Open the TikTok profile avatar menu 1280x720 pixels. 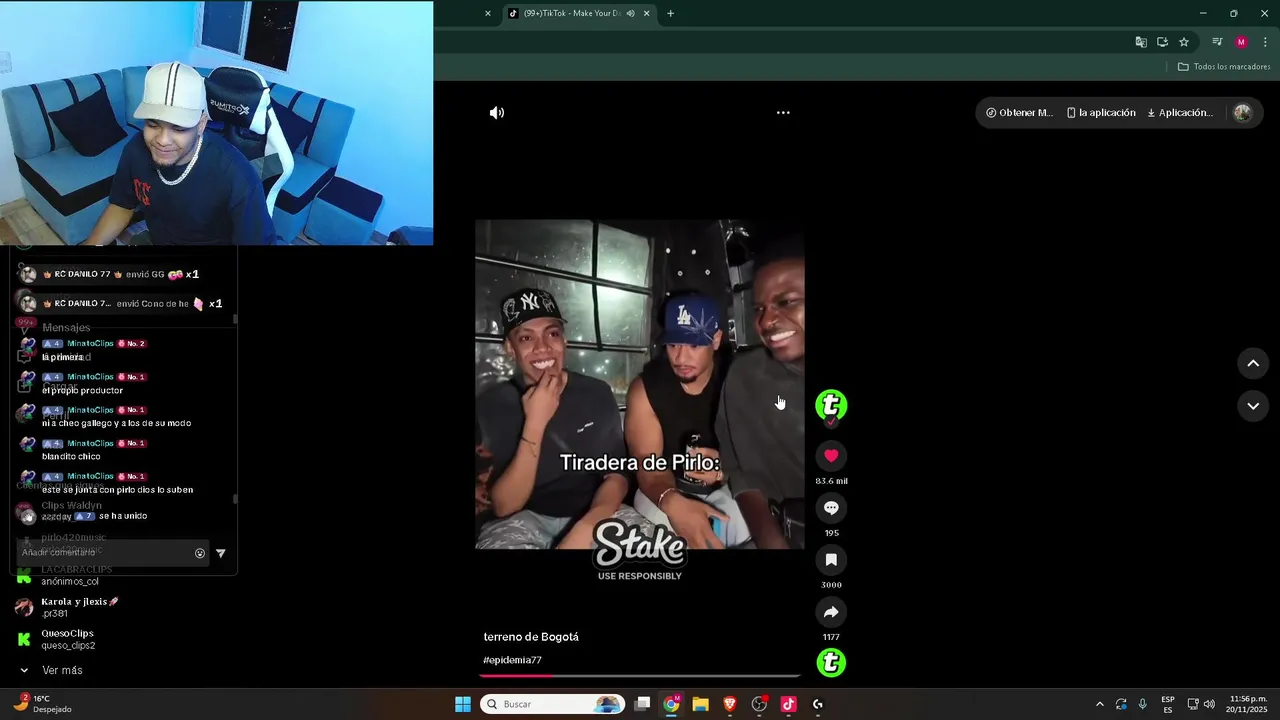[1242, 113]
